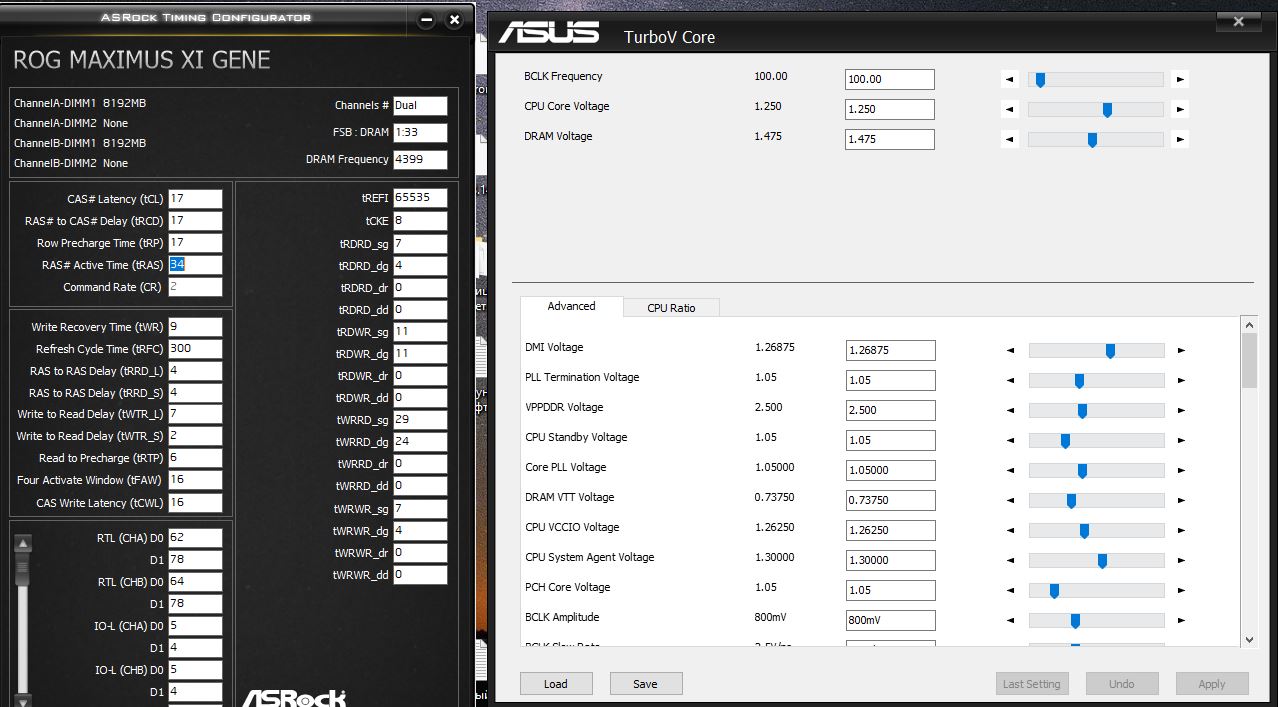This screenshot has height=707, width=1278.
Task: Adjust the PCH Core Voltage slider
Action: point(1097,591)
